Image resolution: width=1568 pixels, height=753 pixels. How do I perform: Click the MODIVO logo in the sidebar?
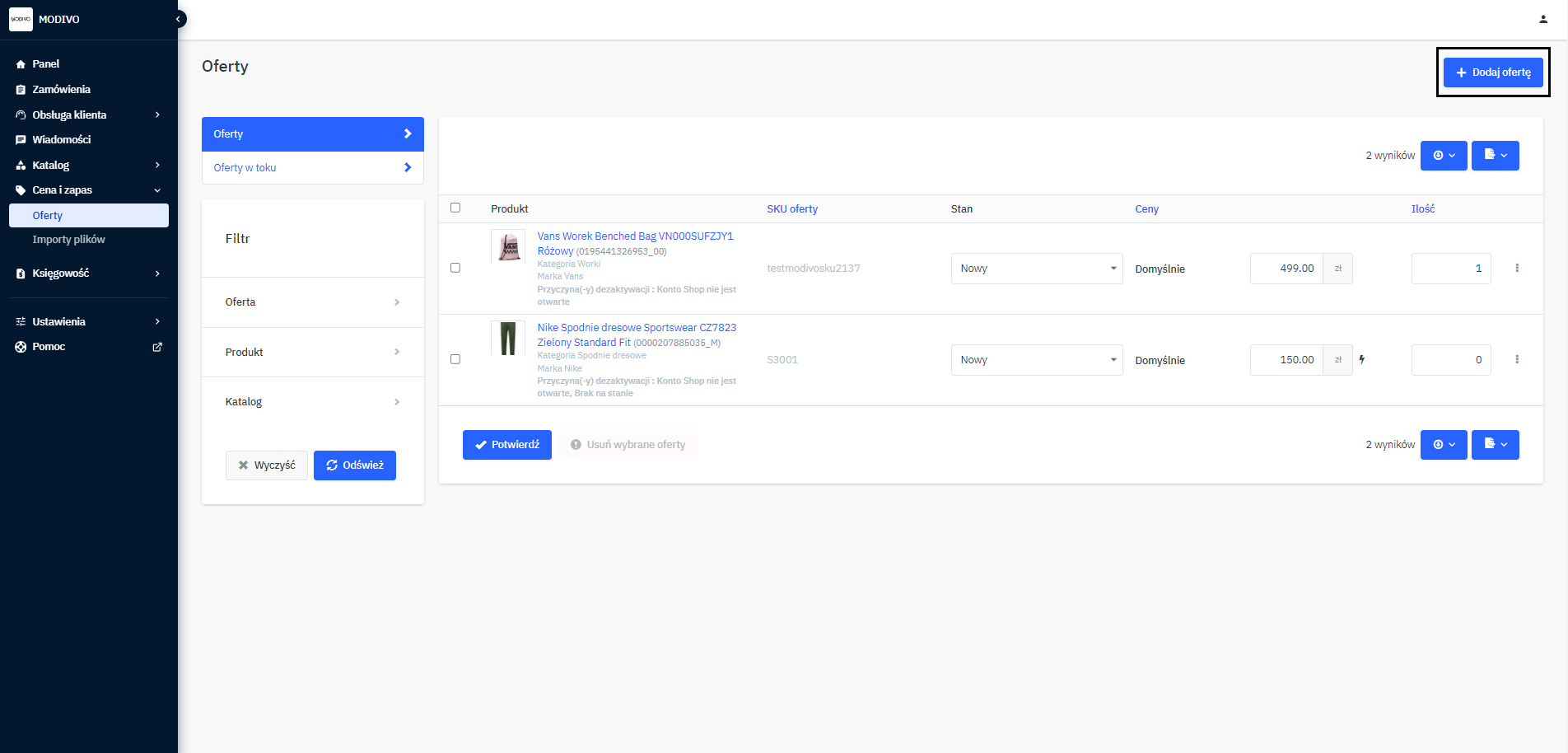(x=21, y=19)
